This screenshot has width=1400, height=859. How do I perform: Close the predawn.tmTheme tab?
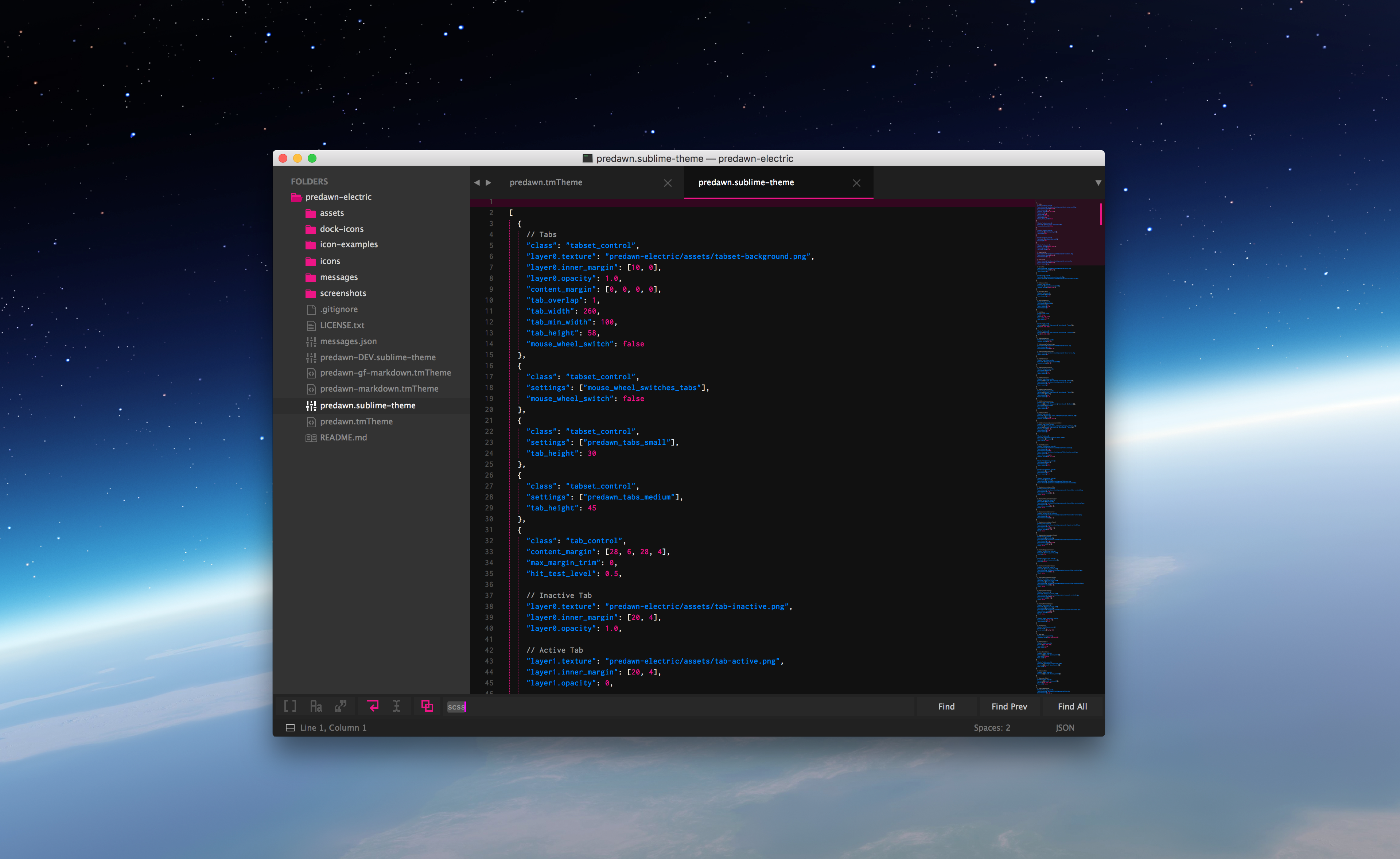click(x=668, y=183)
